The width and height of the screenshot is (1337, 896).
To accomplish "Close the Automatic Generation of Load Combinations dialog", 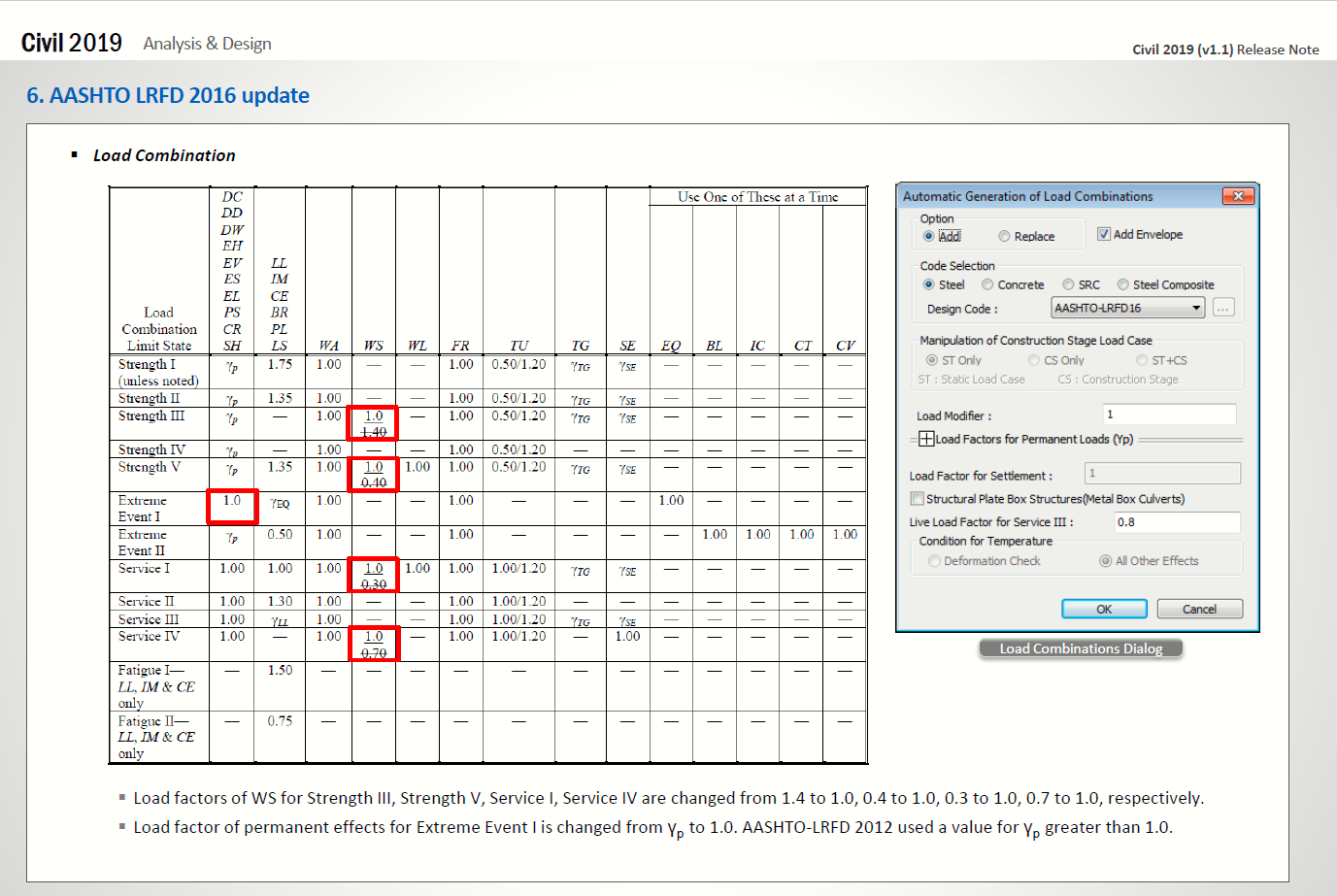I will [x=1238, y=196].
